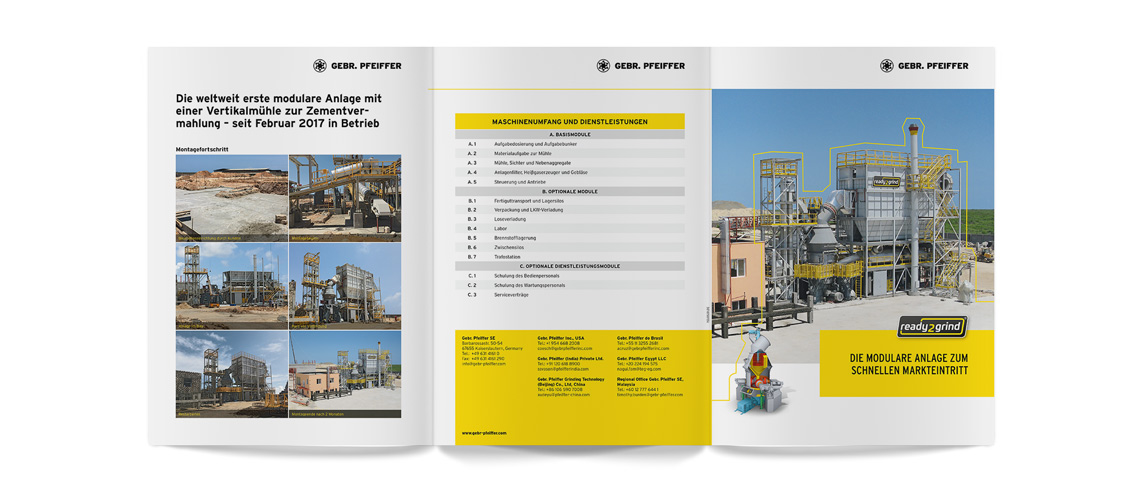Click the info@gebr-pfeiffer.com email address

click(x=483, y=363)
